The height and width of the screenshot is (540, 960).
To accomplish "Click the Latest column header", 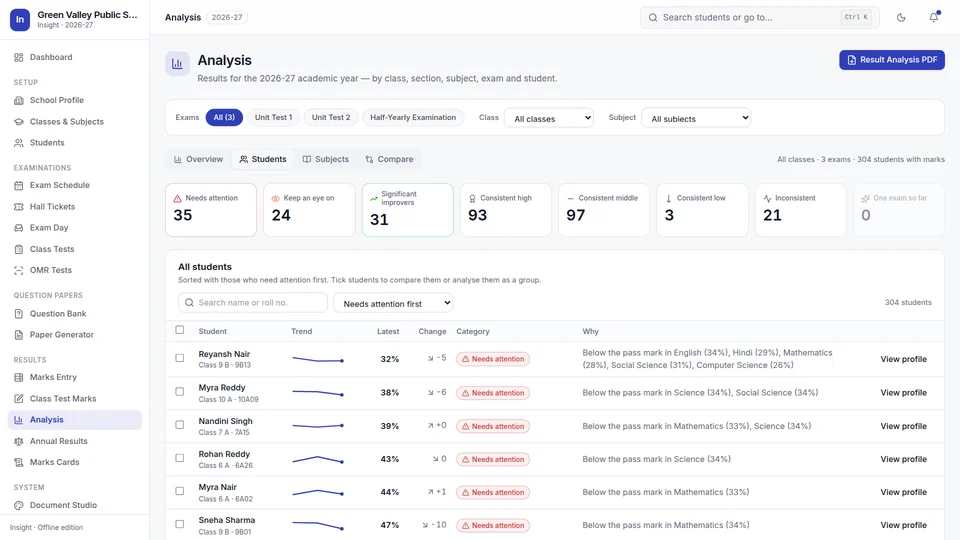I will 388,331.
